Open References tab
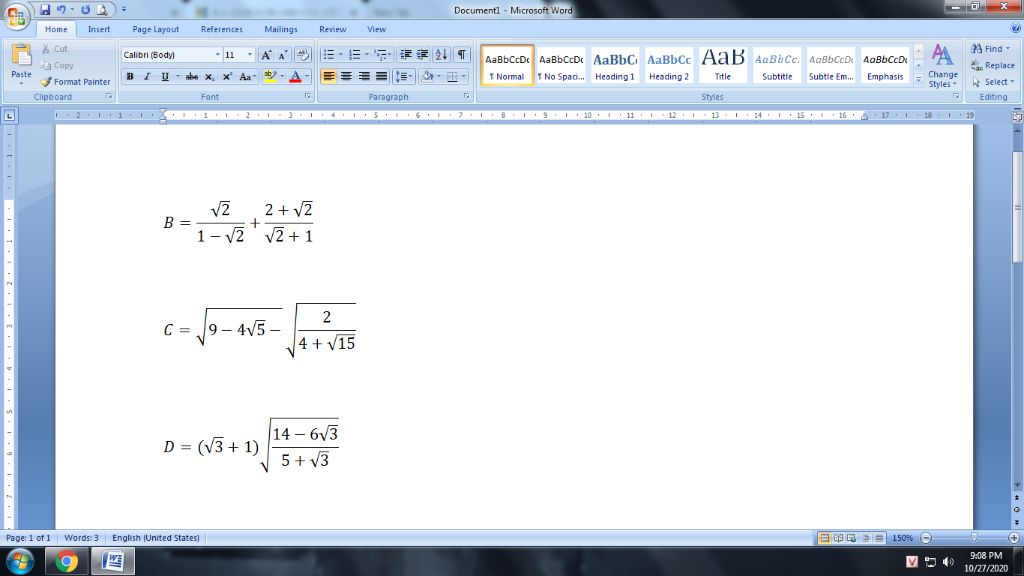This screenshot has height=576, width=1024. coord(221,29)
